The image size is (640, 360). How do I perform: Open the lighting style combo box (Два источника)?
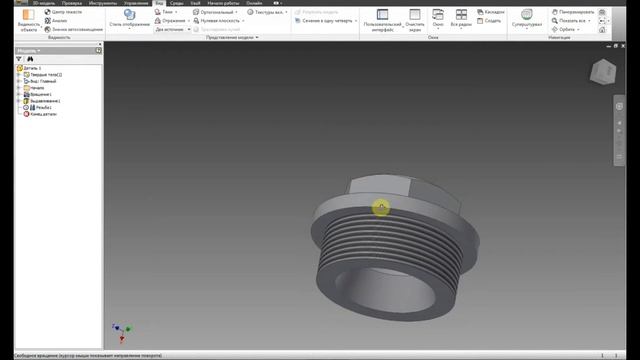click(173, 29)
